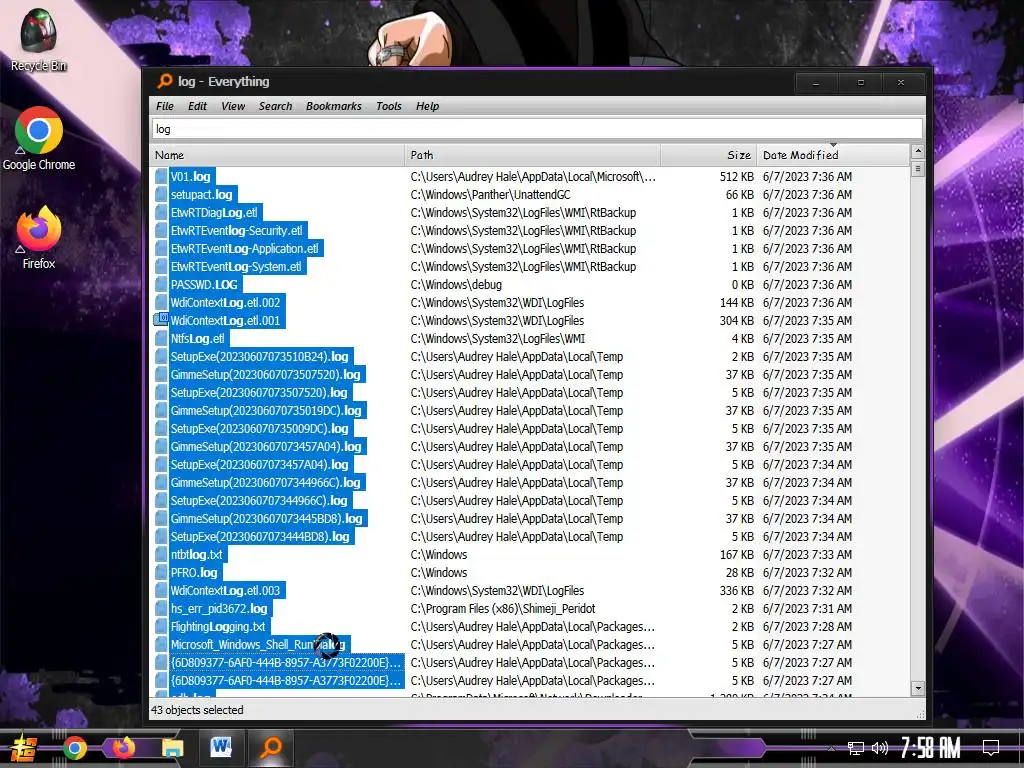Click the 167 KB size cell
Image resolution: width=1024 pixels, height=768 pixels.
click(737, 554)
